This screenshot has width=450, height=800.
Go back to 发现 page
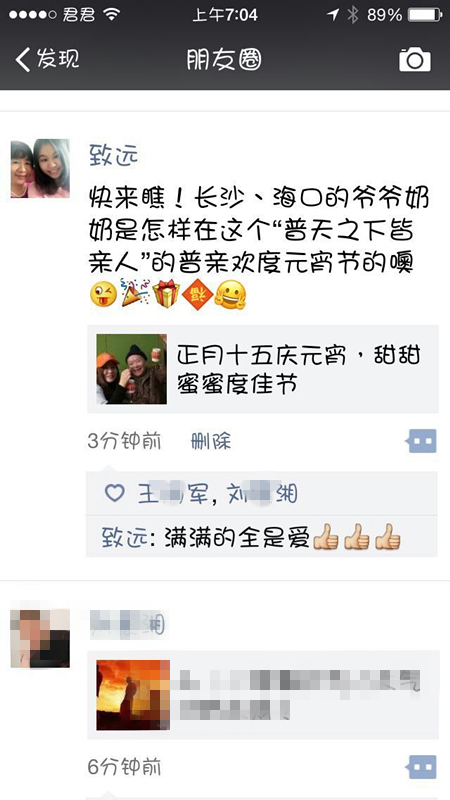(47, 59)
